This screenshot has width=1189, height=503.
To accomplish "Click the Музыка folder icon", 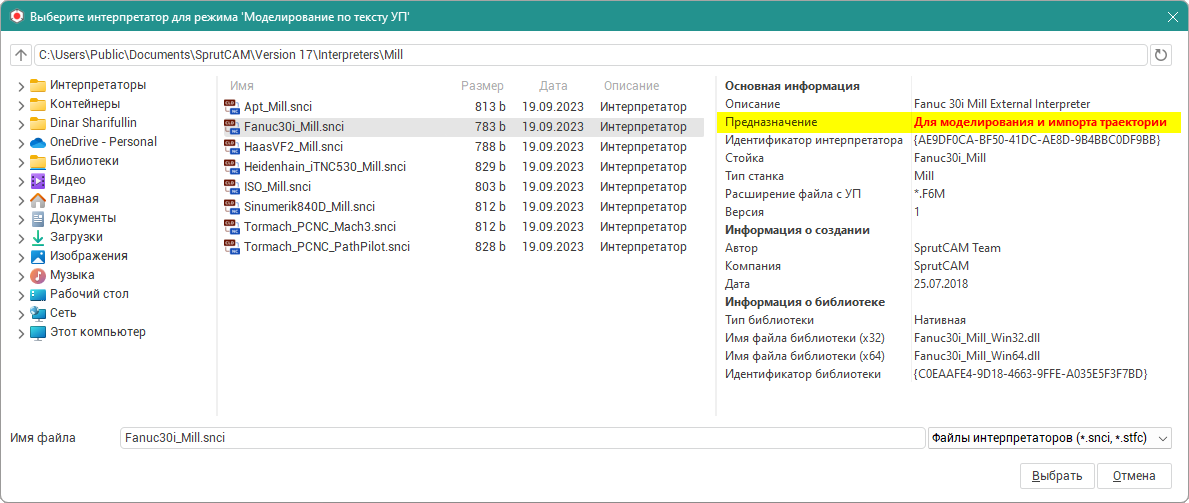I will pyautogui.click(x=38, y=275).
